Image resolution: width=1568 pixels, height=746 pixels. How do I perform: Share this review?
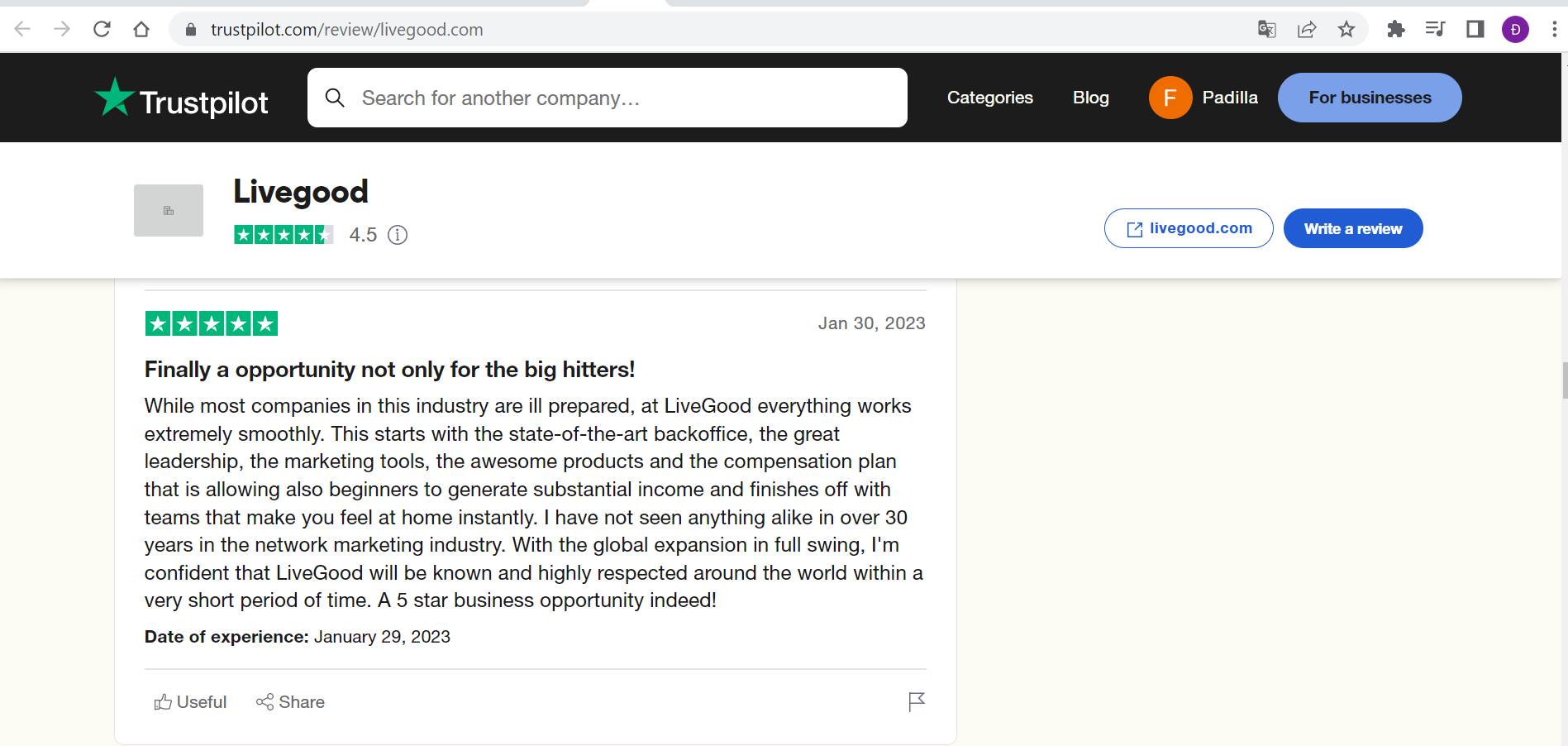290,702
